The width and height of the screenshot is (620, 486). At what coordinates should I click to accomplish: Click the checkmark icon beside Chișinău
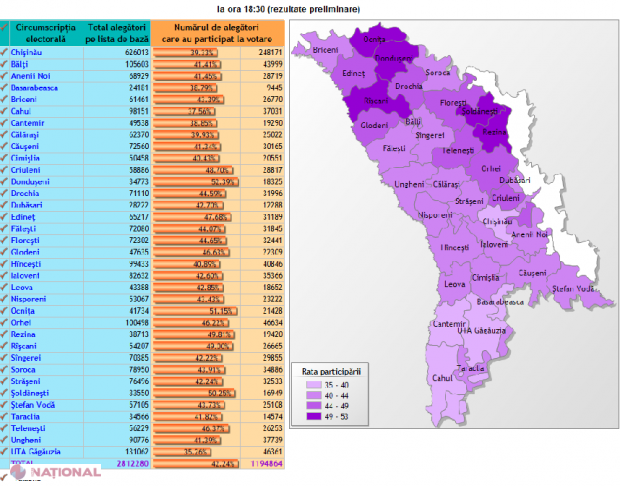pos(5,52)
